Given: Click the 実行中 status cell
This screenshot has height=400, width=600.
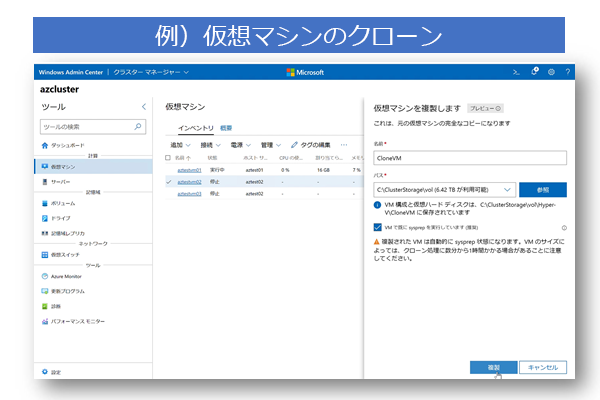Looking at the screenshot, I should 217,170.
